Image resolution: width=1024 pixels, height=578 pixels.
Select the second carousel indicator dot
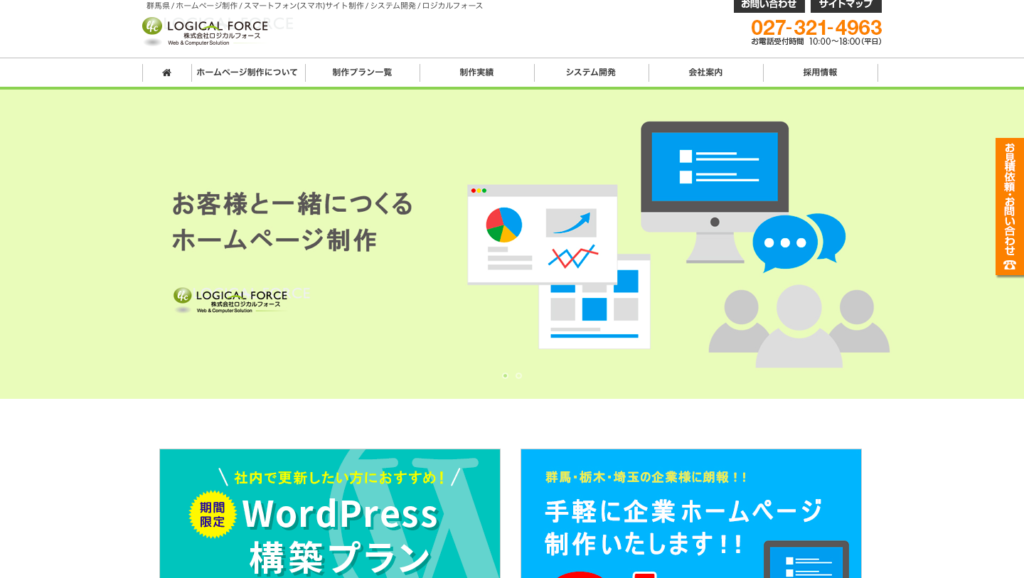click(x=518, y=377)
